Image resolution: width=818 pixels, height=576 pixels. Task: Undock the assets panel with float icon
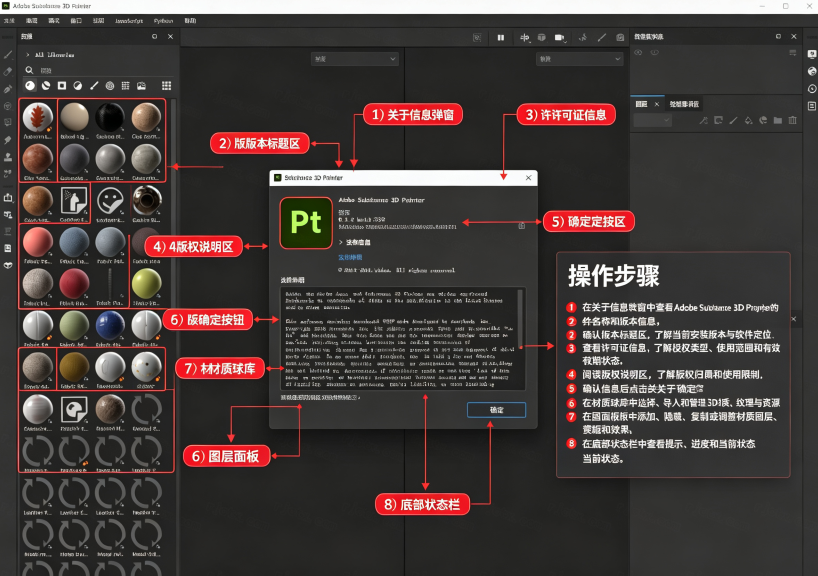click(x=154, y=37)
